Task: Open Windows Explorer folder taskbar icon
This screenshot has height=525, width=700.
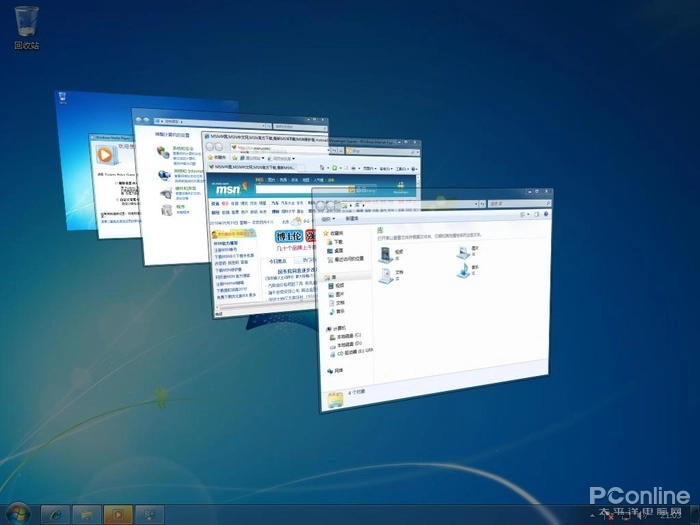Action: click(x=86, y=513)
